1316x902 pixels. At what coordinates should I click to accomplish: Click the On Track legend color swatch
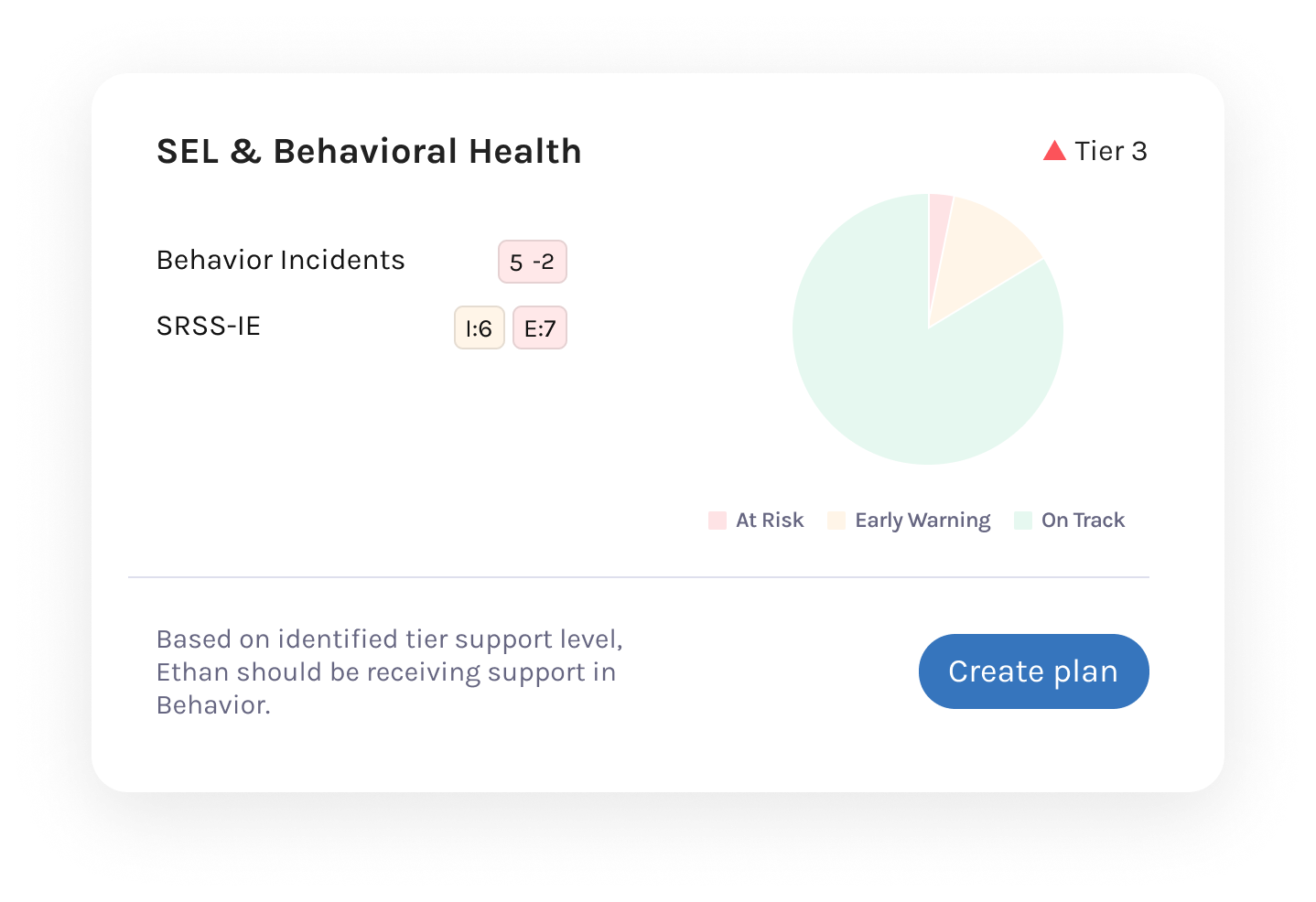click(1023, 521)
